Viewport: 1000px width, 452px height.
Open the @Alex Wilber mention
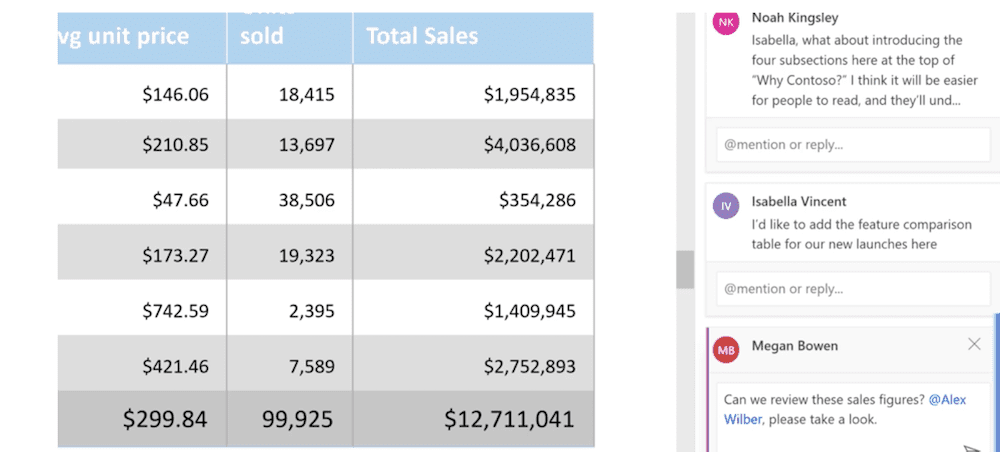click(x=947, y=400)
